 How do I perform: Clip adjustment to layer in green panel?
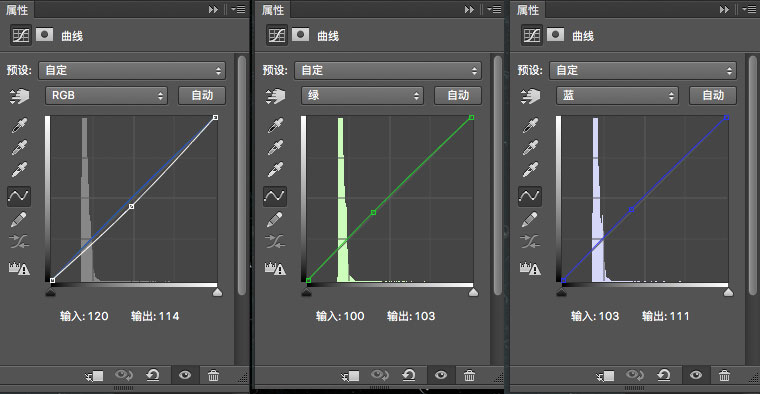350,376
